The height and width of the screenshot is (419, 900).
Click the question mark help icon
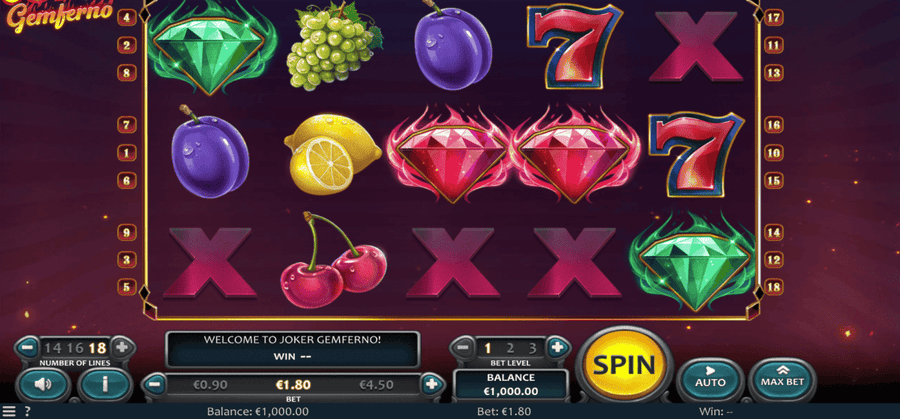coord(27,411)
